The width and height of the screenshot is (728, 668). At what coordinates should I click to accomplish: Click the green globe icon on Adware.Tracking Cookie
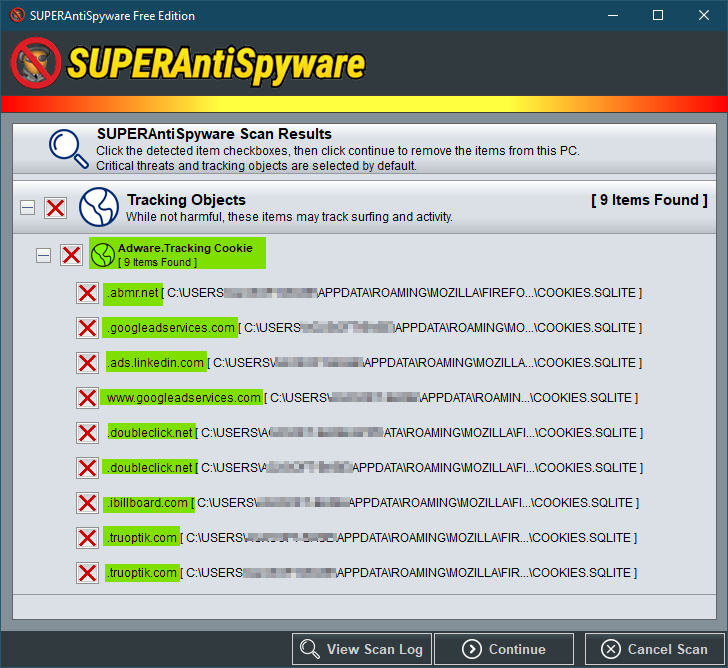click(103, 255)
